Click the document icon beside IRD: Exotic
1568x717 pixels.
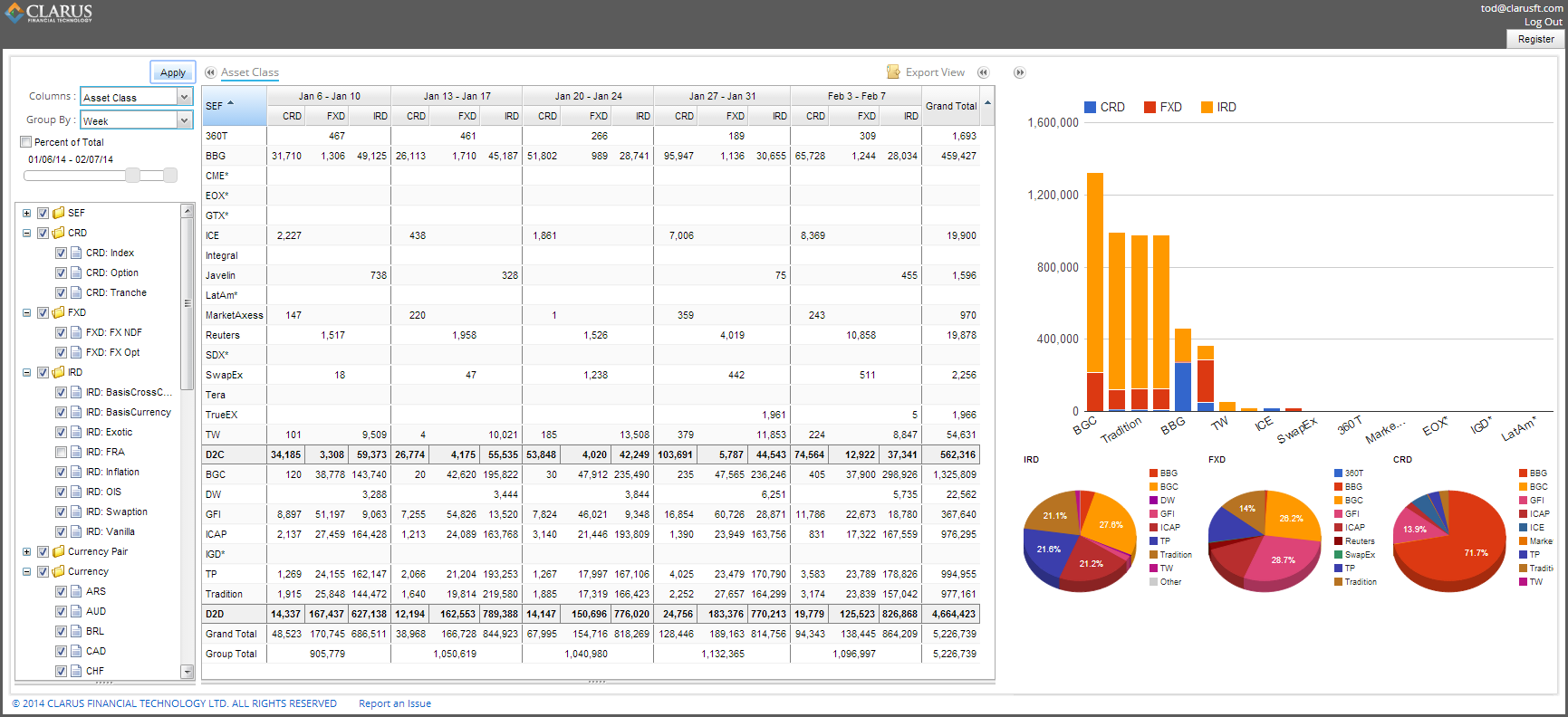[x=76, y=432]
